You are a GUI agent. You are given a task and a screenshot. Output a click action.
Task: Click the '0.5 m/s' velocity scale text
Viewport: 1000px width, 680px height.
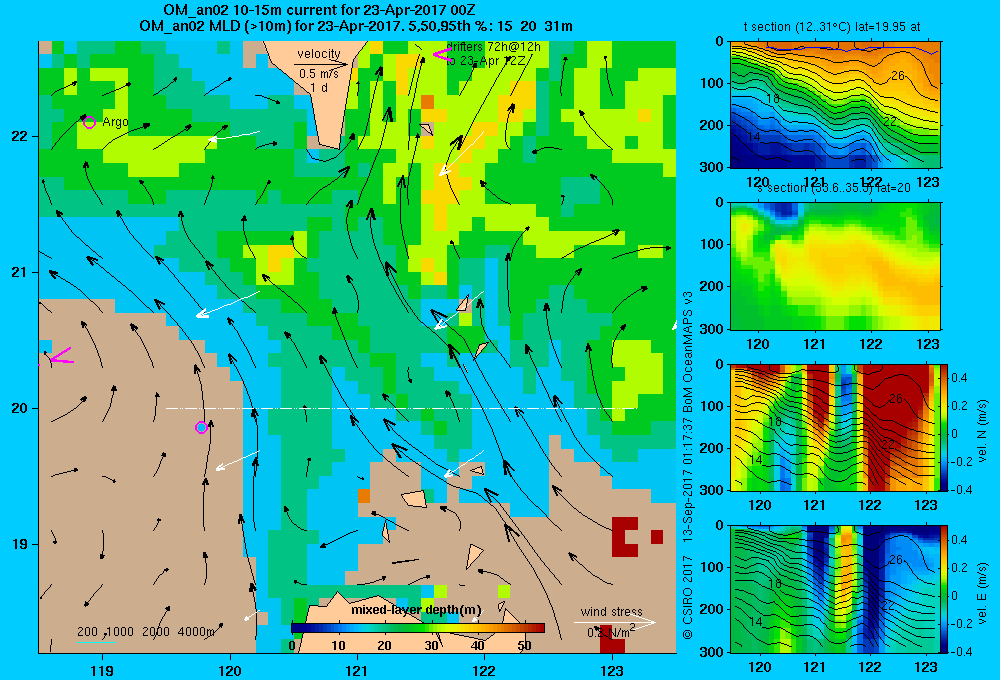tap(319, 74)
